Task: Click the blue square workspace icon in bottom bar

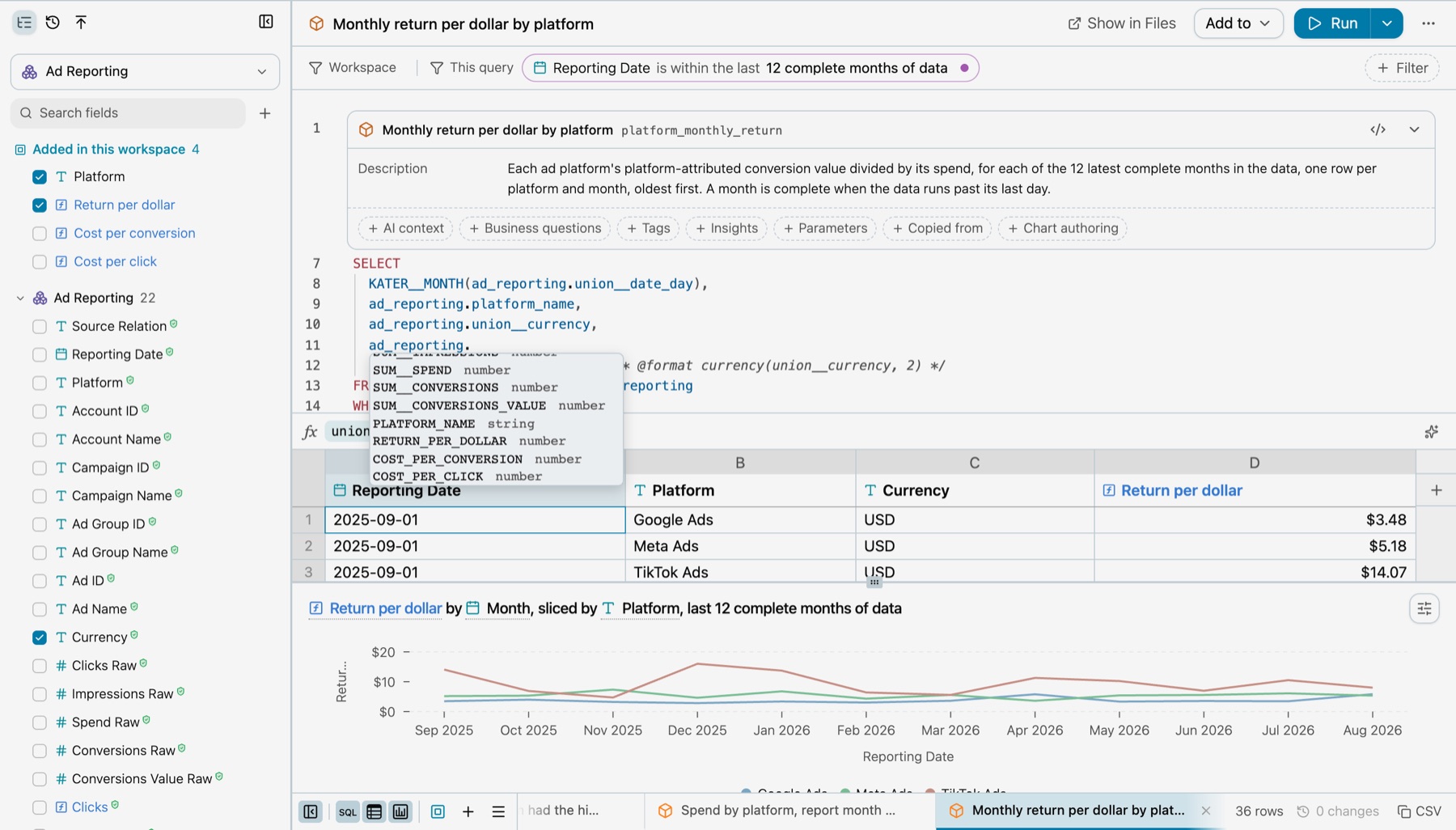Action: [438, 811]
